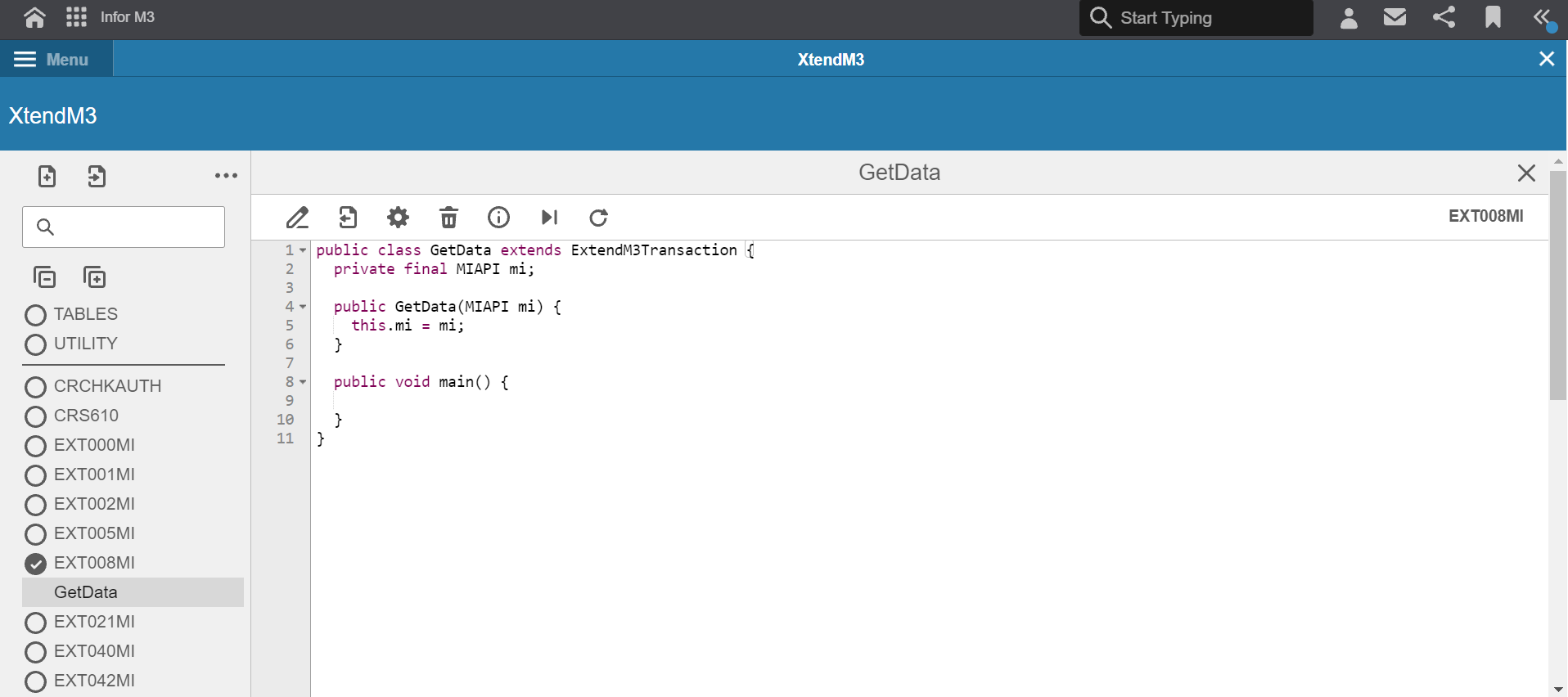1568x697 pixels.
Task: Open the sidebar more options ellipsis
Action: 226,176
